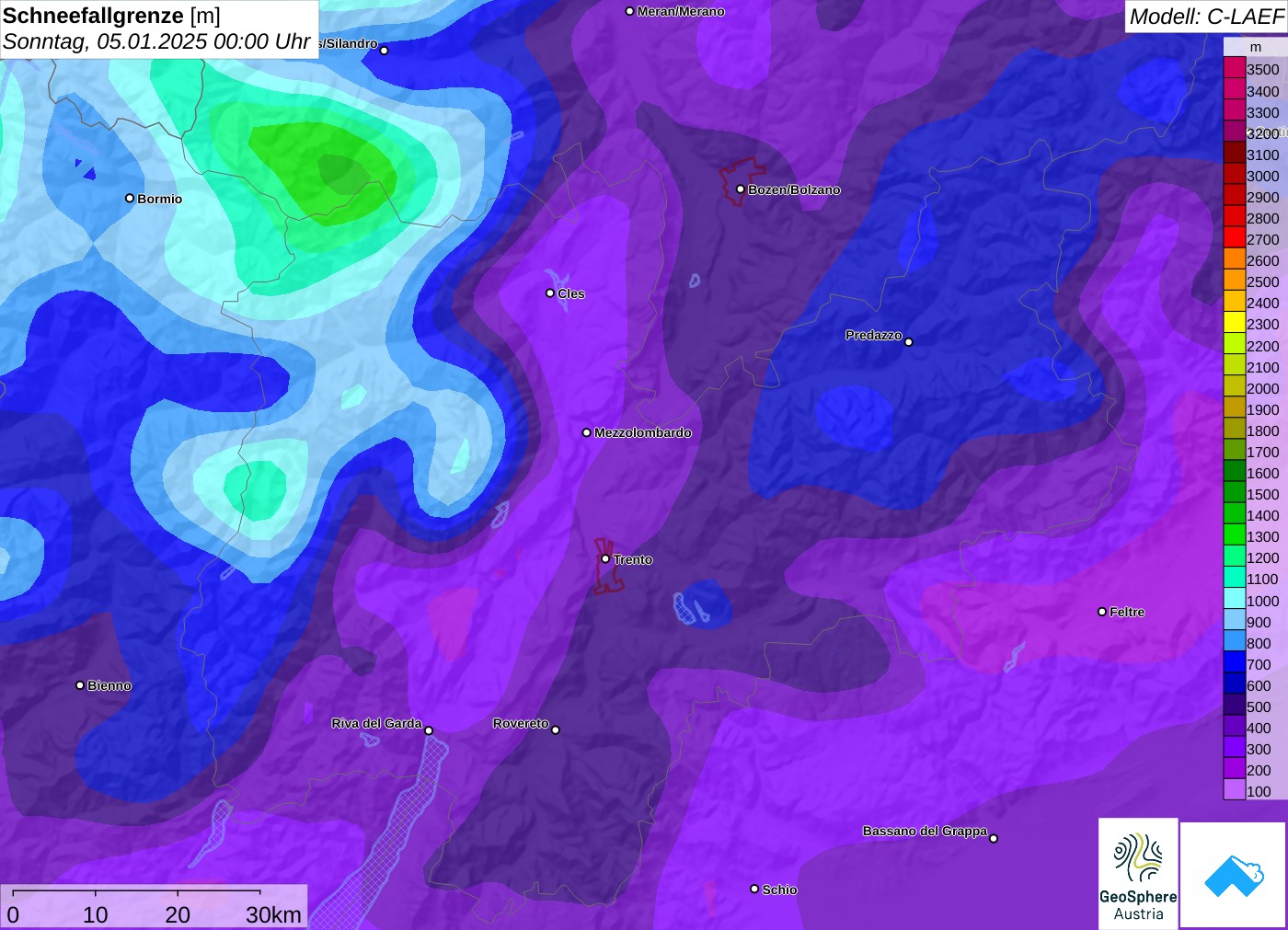
Task: Pick the 3500 m legend color swatch
Action: [x=1235, y=69]
